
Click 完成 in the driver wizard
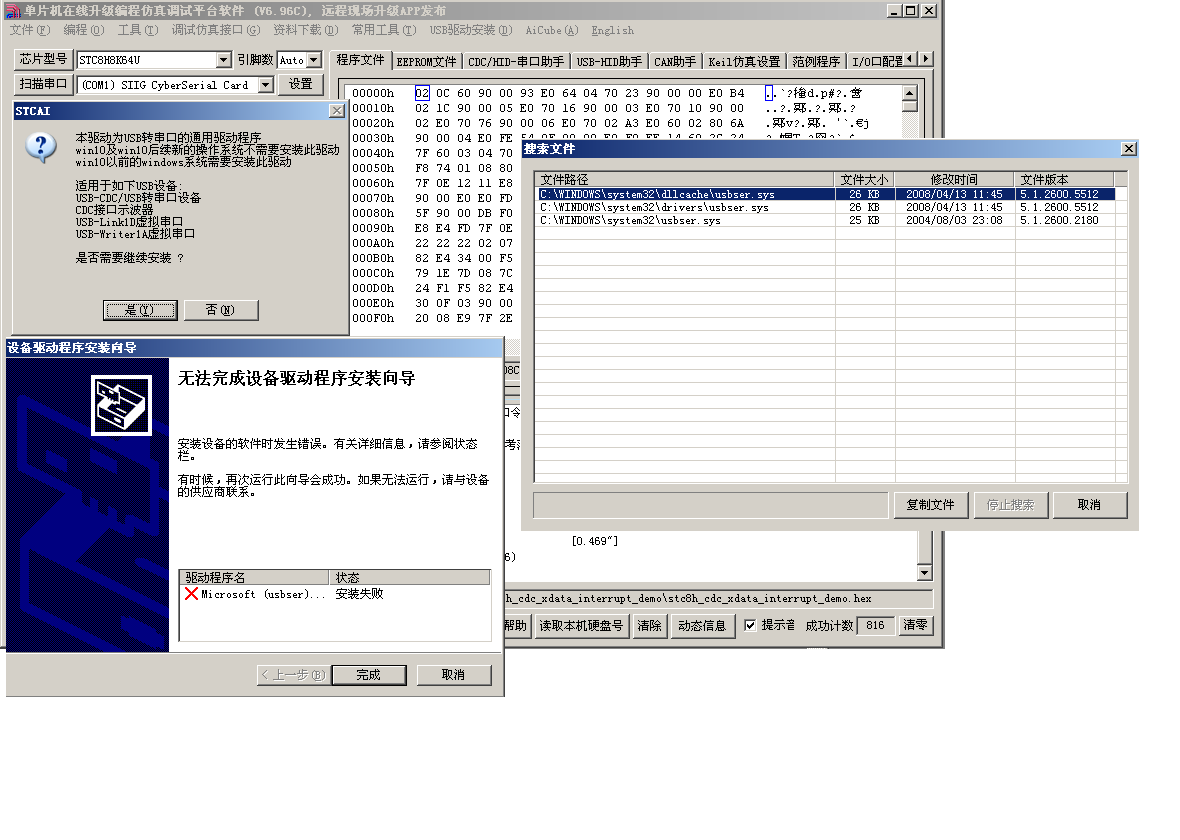click(369, 675)
